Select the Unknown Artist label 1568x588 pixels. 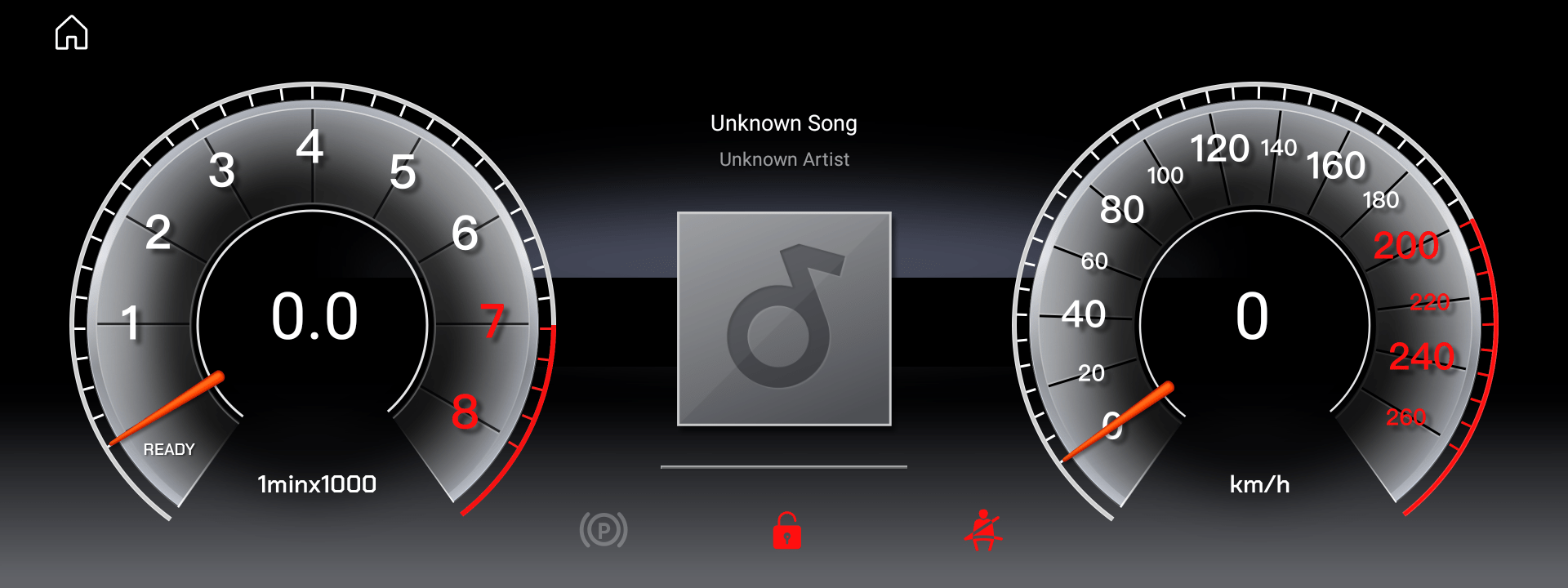coord(784,159)
